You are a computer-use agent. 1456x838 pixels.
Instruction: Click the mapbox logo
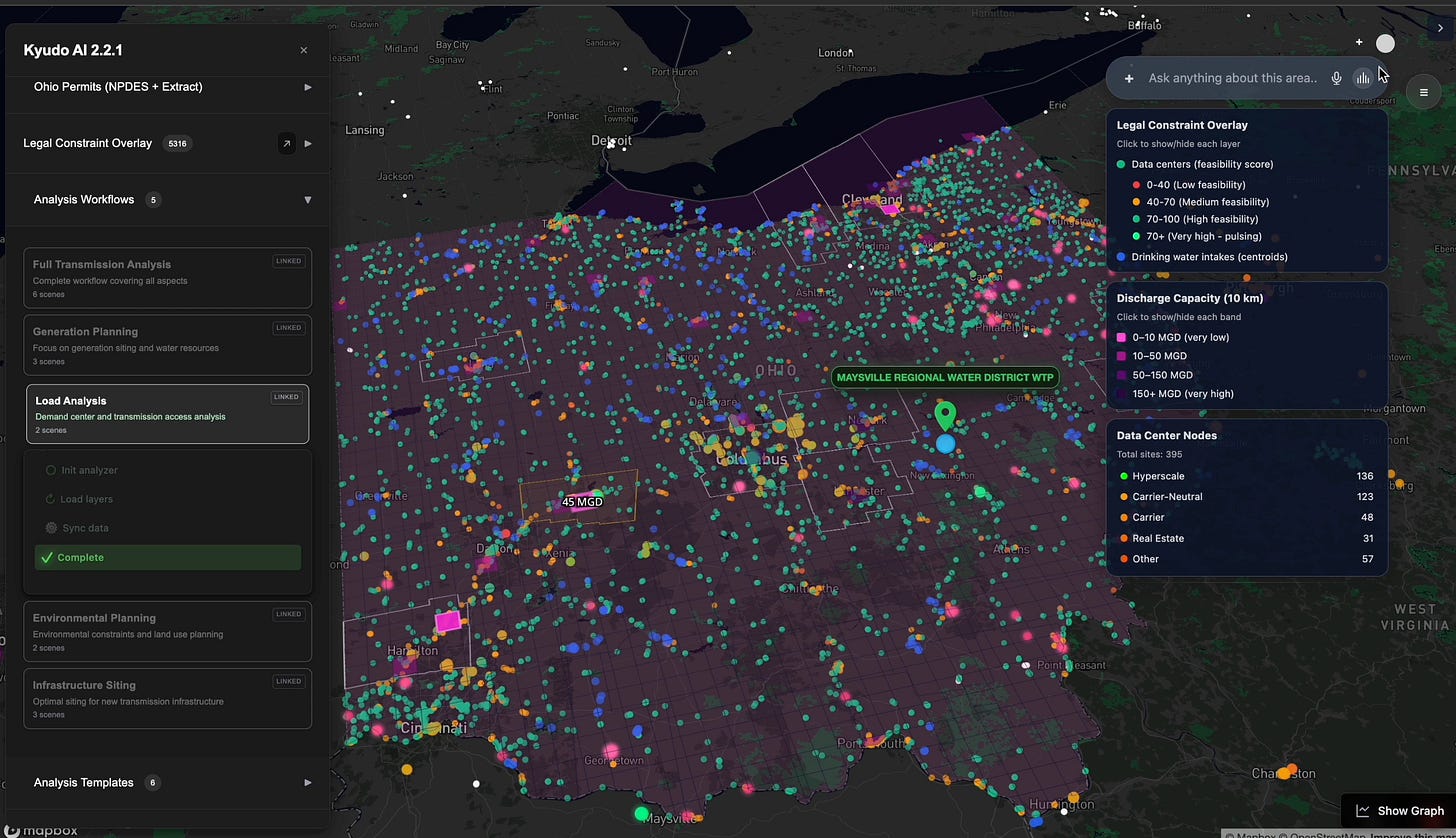click(39, 830)
